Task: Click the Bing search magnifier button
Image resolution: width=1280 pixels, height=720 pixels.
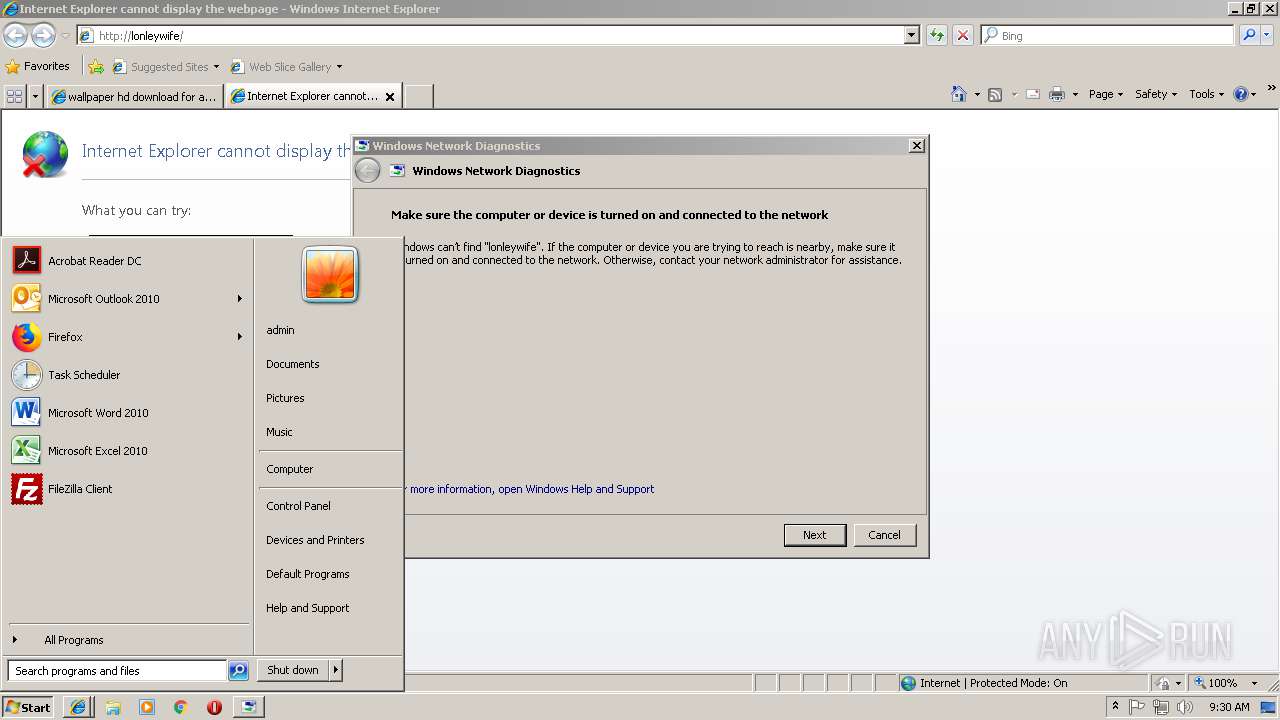Action: point(1248,35)
